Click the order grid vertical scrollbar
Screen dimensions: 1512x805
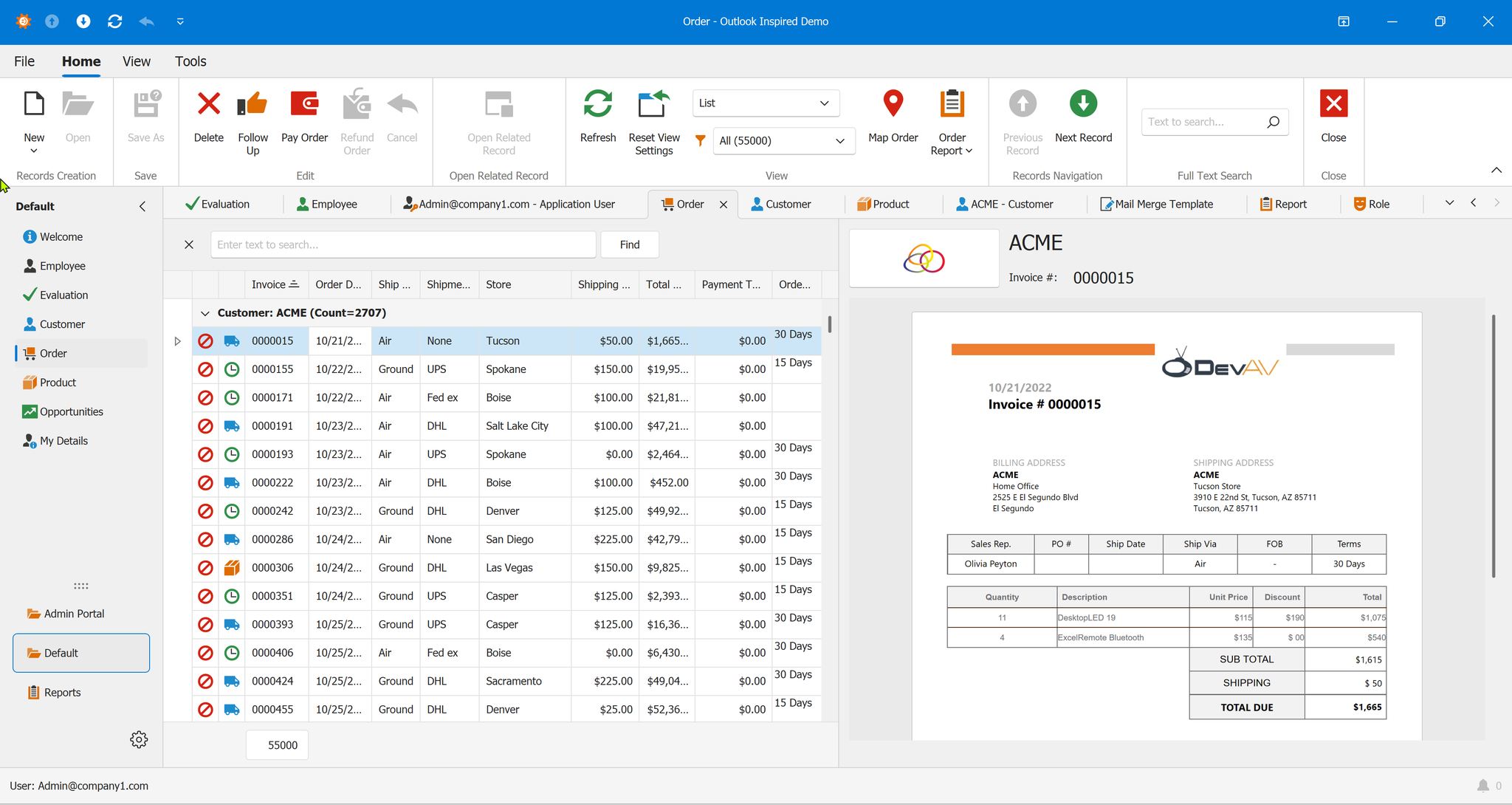830,324
